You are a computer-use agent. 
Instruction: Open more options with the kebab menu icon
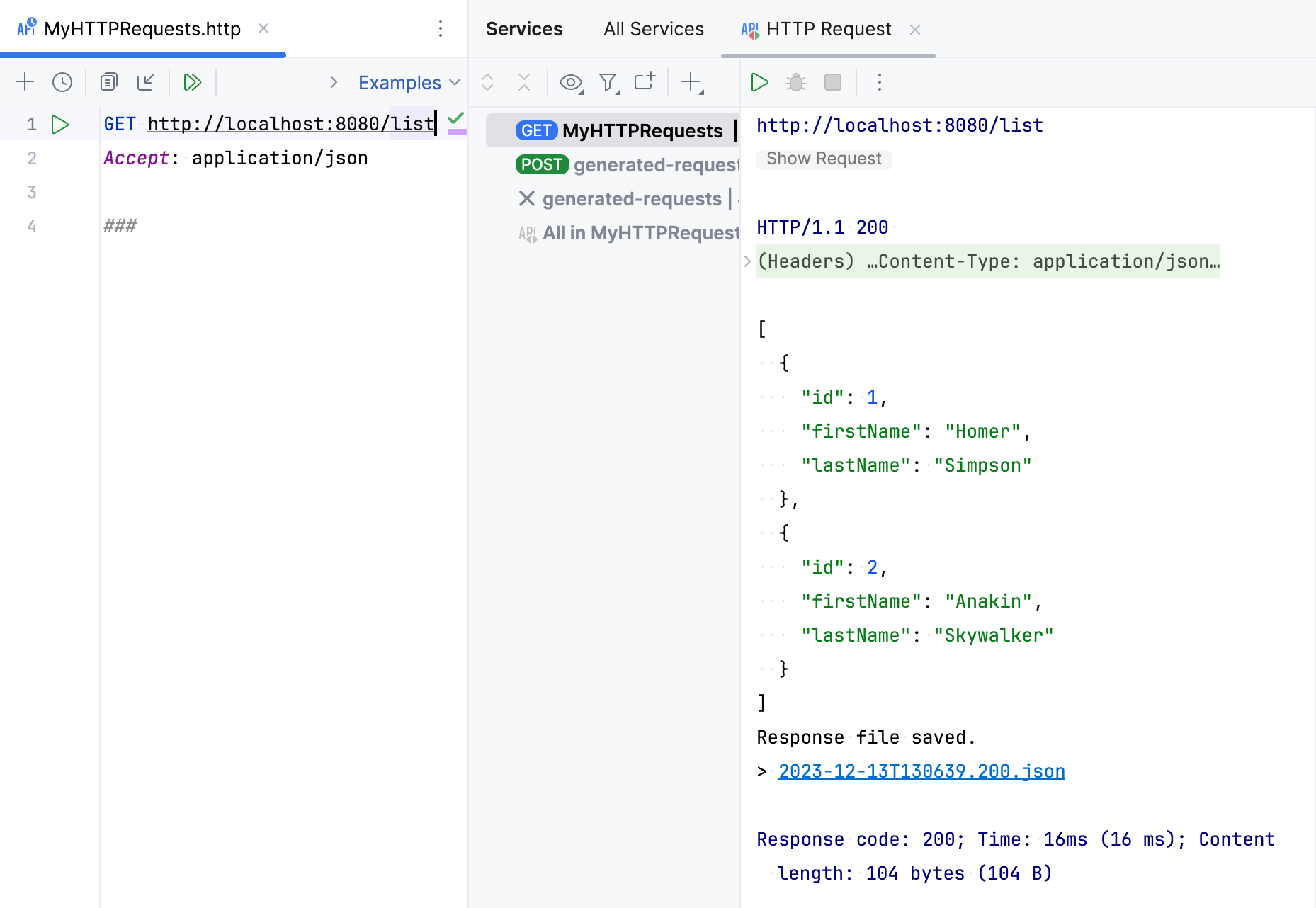pyautogui.click(x=879, y=81)
